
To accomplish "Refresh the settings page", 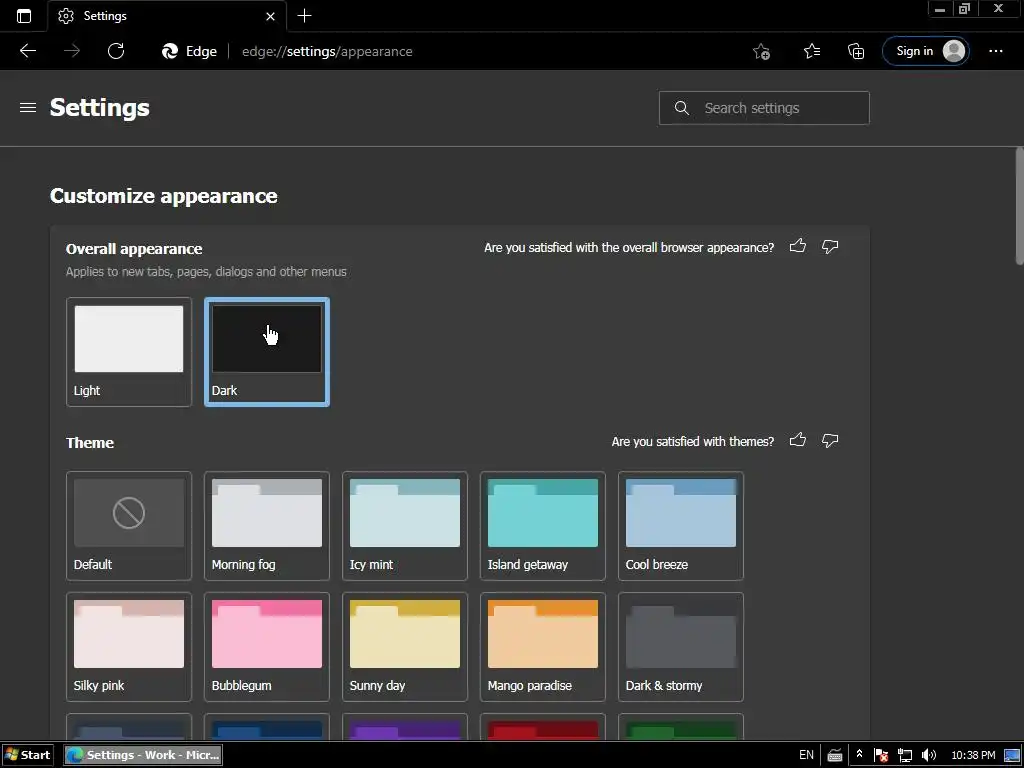I will pyautogui.click(x=116, y=51).
